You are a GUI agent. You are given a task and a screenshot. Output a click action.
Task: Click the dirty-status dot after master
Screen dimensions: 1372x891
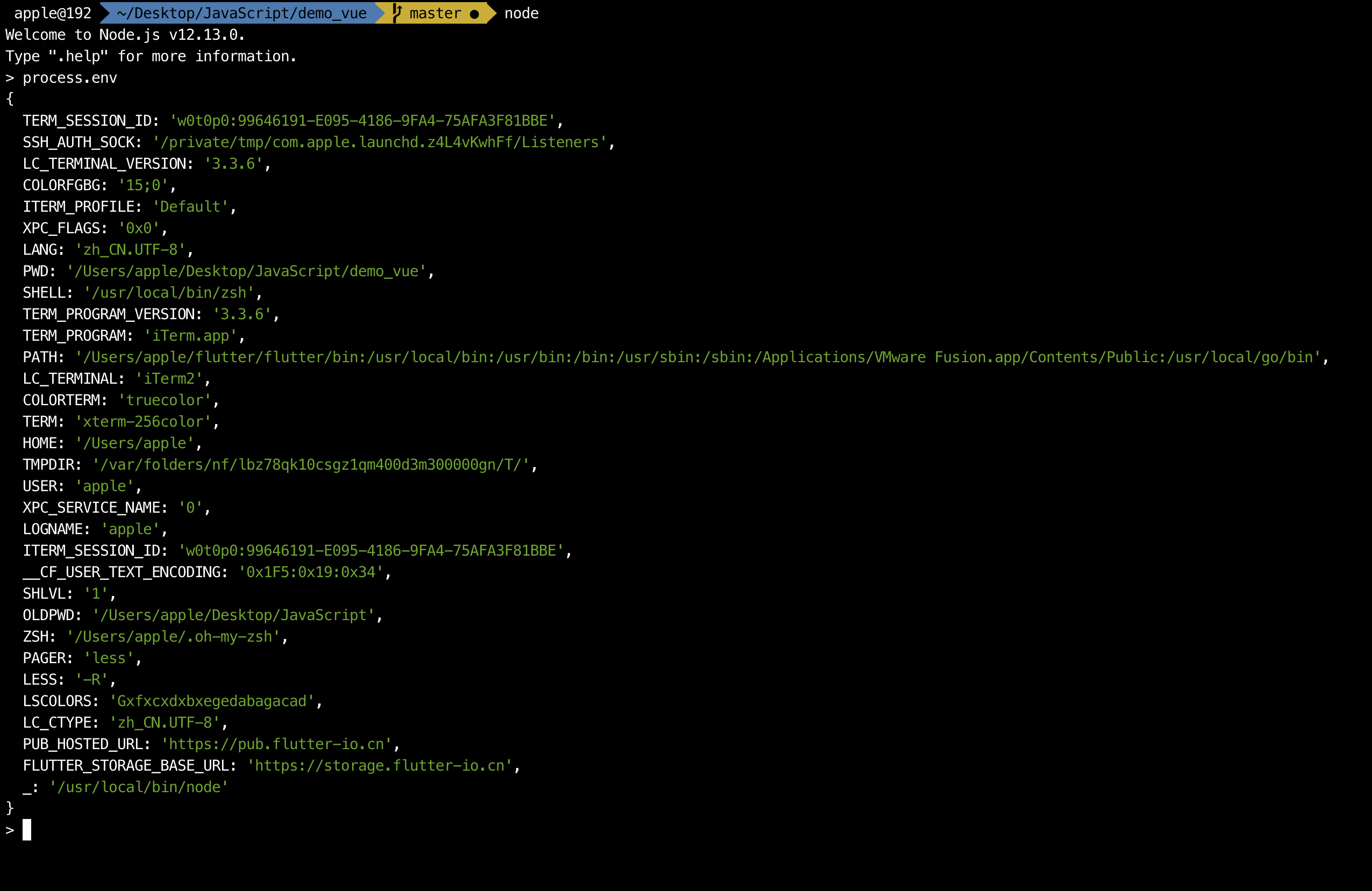(474, 14)
